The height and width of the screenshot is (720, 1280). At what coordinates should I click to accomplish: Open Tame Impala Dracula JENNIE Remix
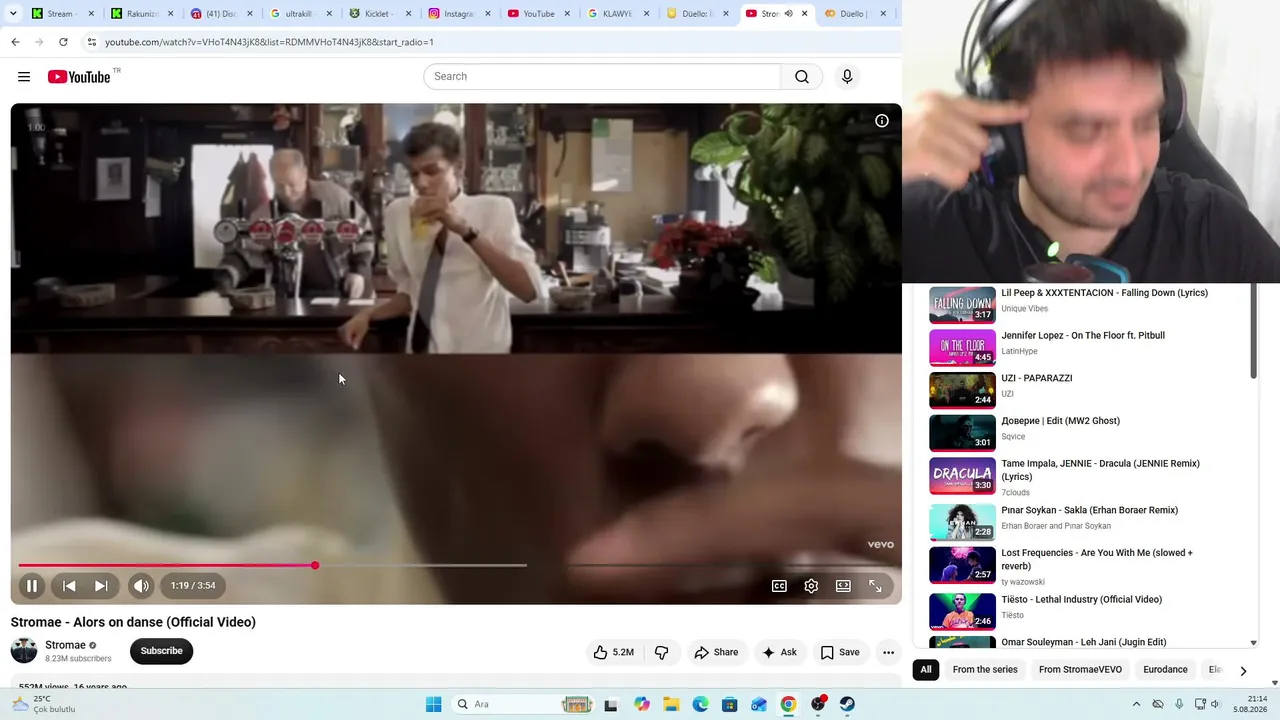1100,470
